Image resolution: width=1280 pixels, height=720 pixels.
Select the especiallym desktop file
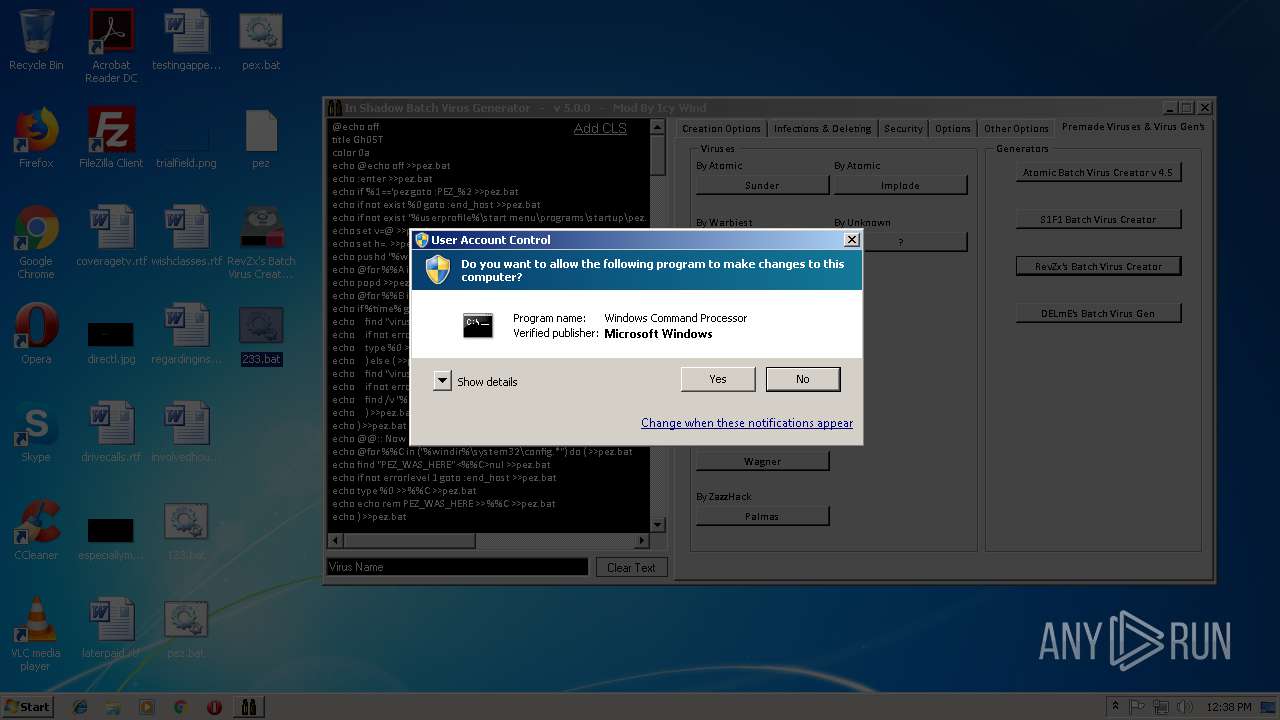point(111,537)
